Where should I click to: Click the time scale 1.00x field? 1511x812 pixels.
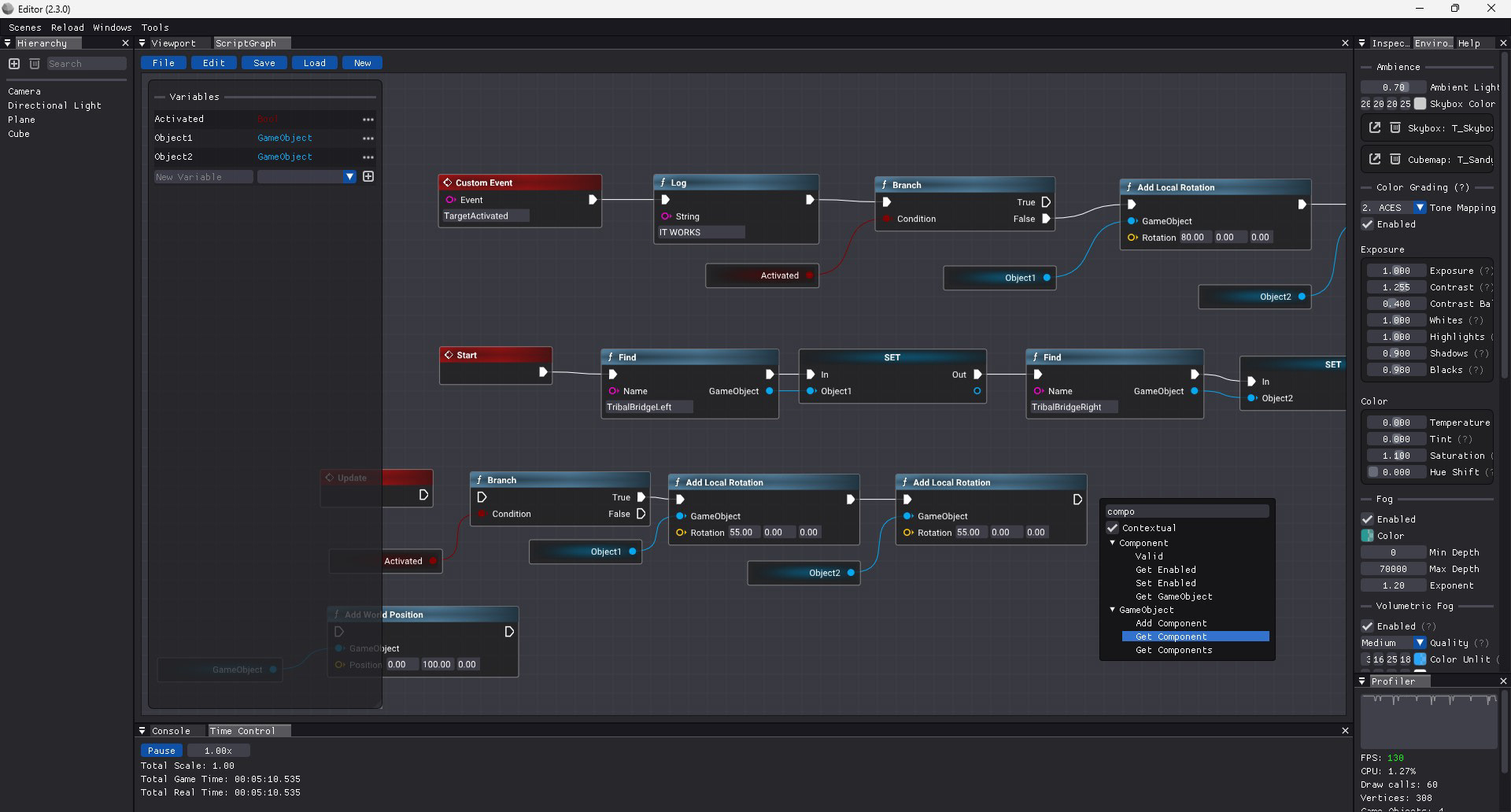click(218, 751)
